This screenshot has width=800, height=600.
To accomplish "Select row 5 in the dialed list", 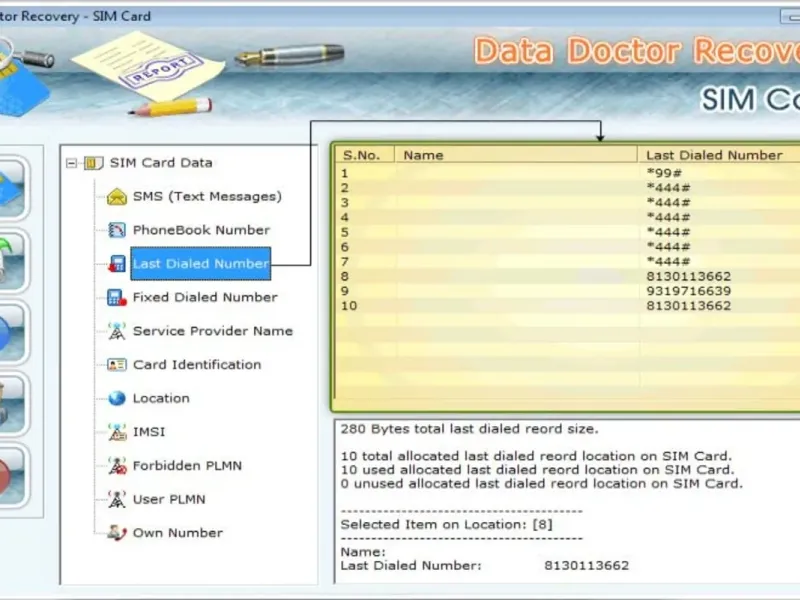I will point(568,232).
